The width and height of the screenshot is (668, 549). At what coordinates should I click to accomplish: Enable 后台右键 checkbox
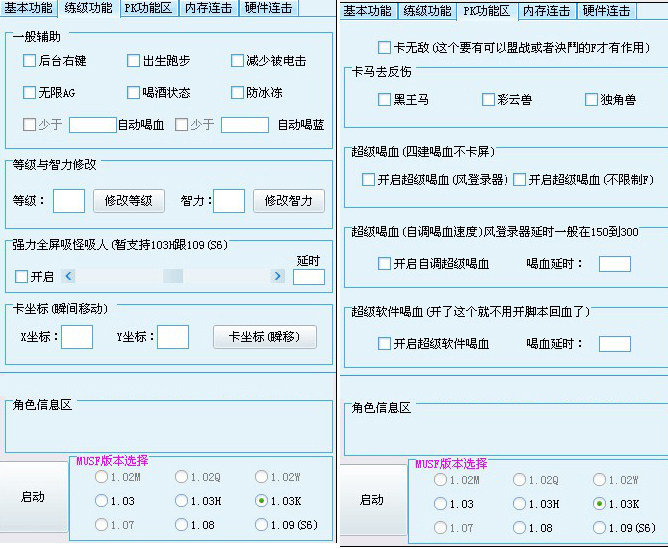pos(29,60)
